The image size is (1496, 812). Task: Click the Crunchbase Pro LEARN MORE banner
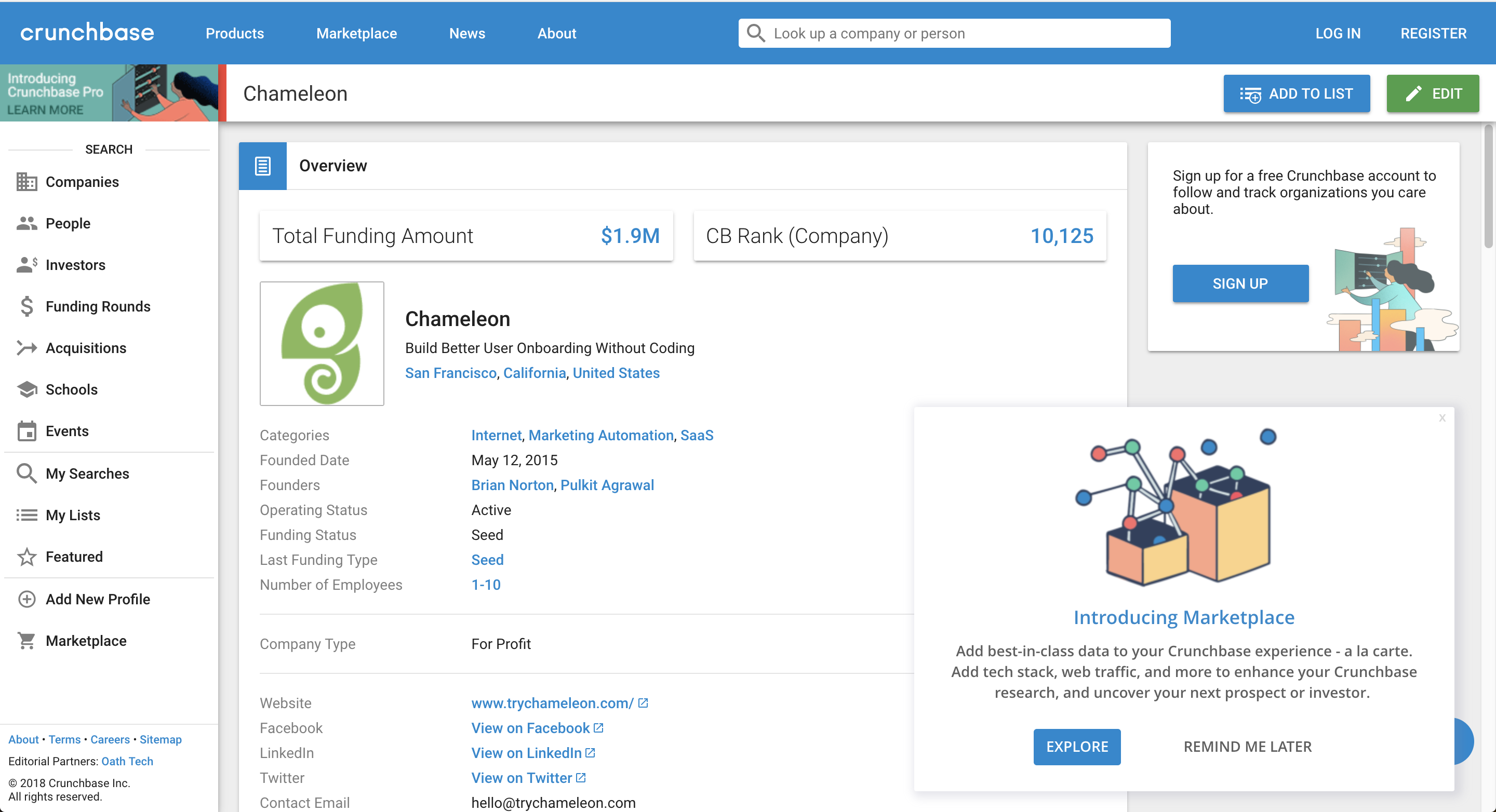(x=109, y=93)
